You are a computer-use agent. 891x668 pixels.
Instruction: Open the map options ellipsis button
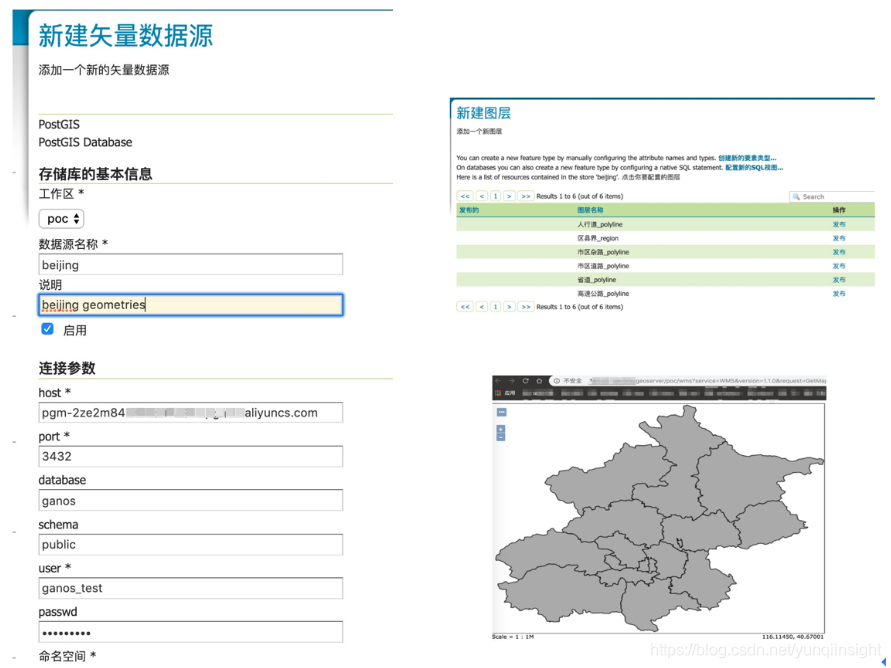coord(501,412)
